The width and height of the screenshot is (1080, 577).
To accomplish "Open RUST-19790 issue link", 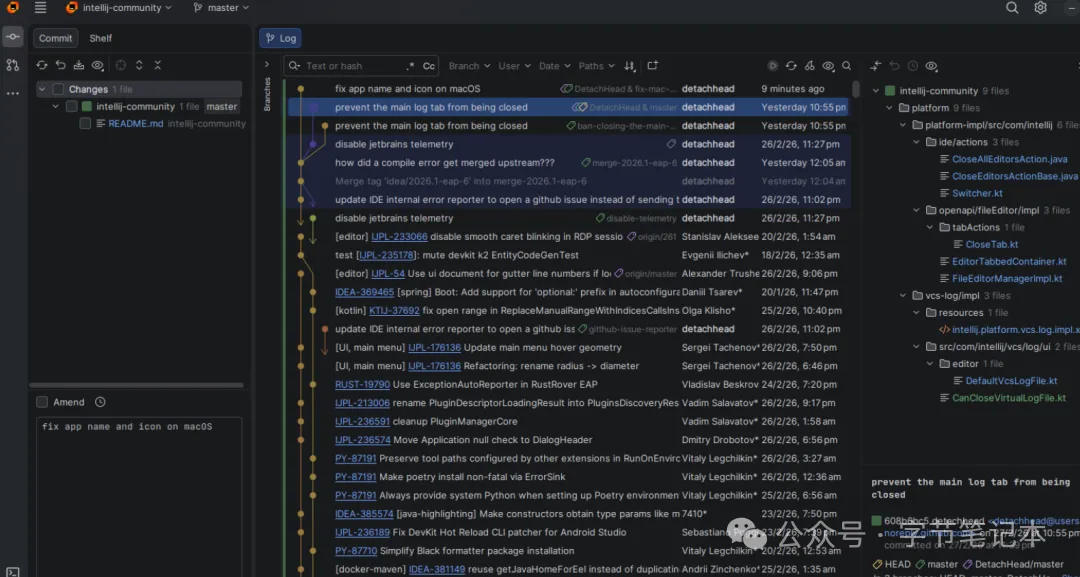I will [362, 384].
